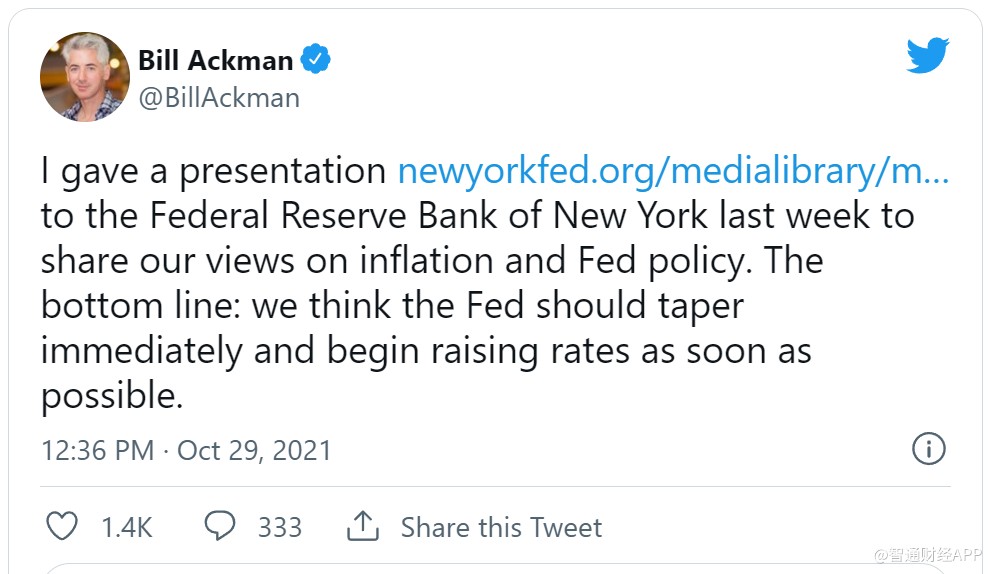
Task: Like the tweet with the heart icon
Action: (62, 526)
